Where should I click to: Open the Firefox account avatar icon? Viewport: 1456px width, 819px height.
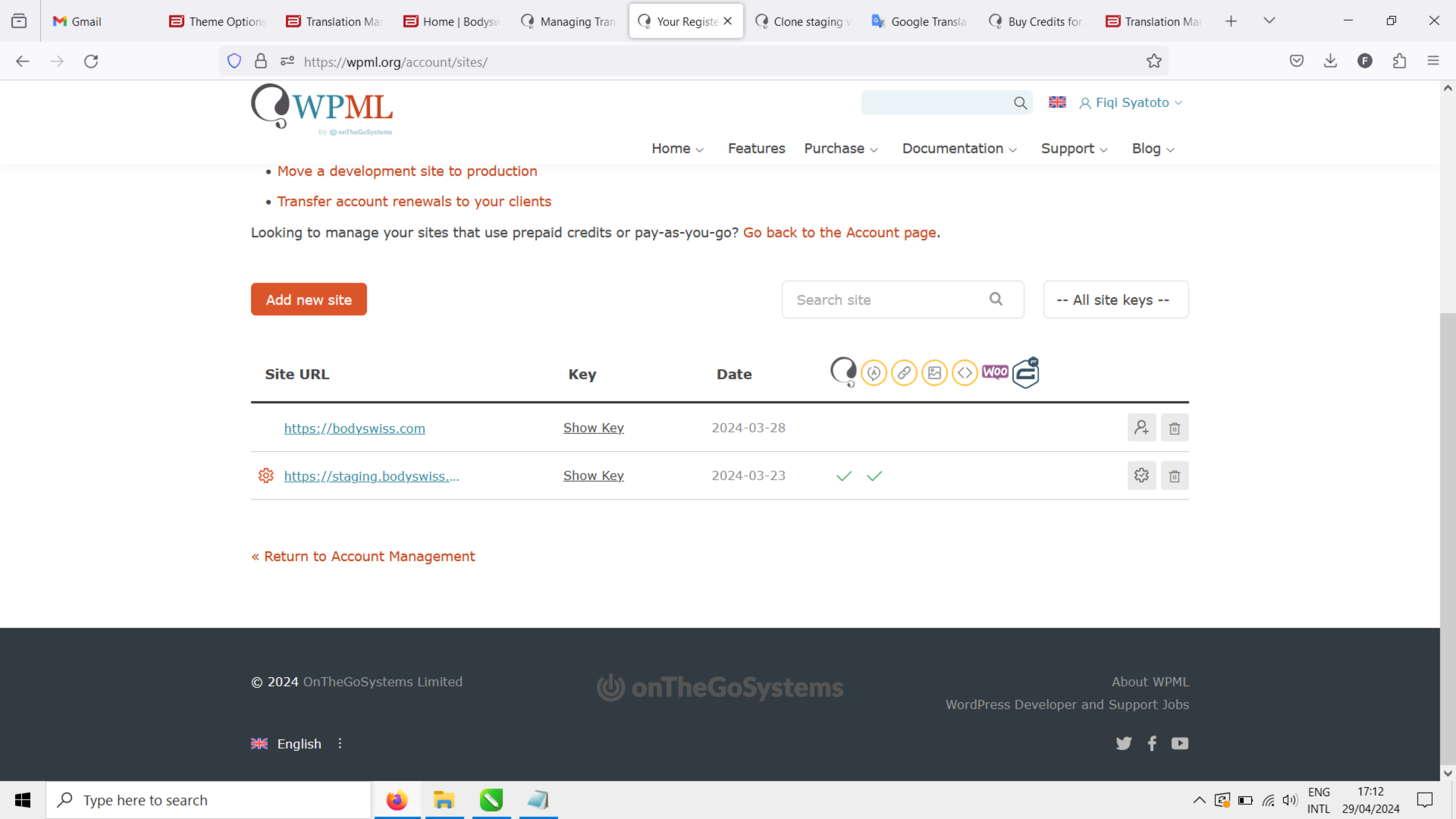coord(1365,61)
